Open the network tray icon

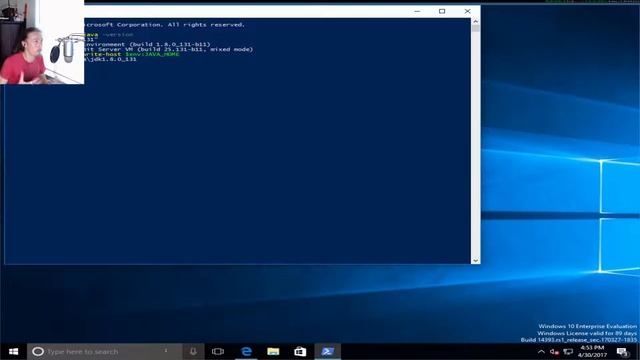coord(568,351)
